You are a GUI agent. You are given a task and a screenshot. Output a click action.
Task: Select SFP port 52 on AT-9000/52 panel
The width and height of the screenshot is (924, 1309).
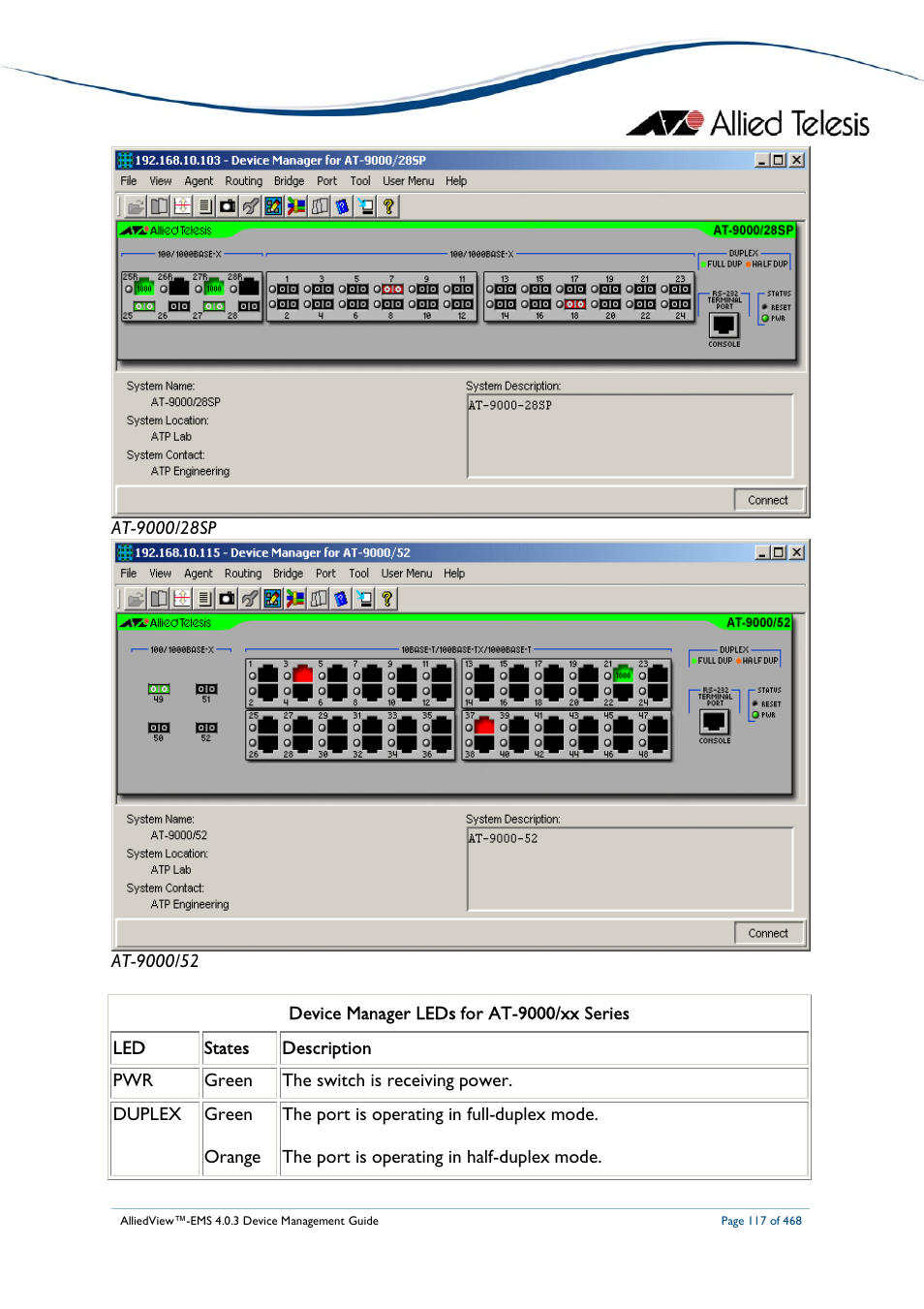(206, 728)
